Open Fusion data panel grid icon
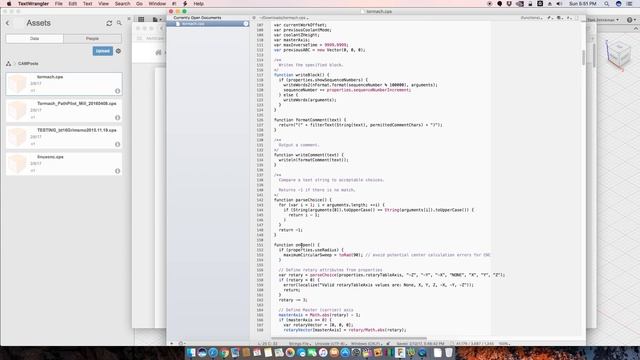The width and height of the screenshot is (640, 360). pos(141,19)
